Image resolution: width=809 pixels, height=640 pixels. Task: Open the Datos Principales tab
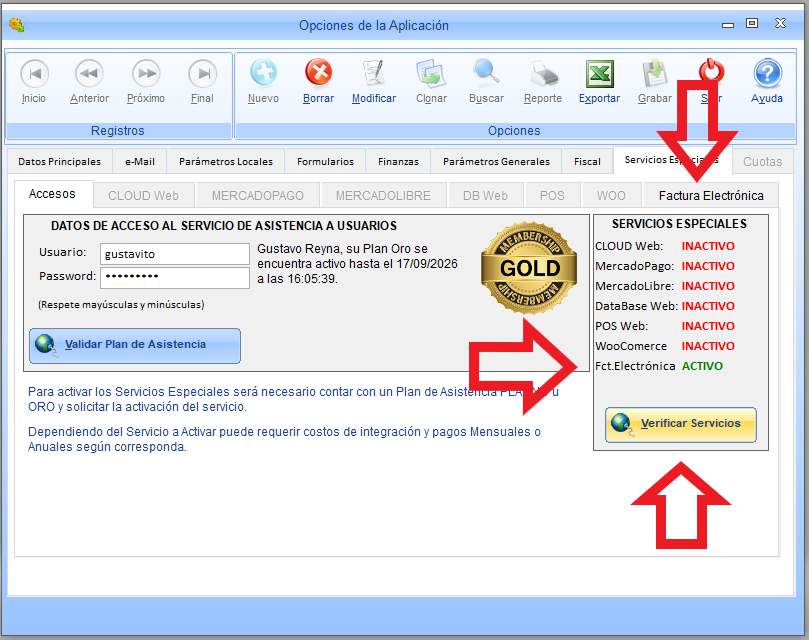pos(59,161)
